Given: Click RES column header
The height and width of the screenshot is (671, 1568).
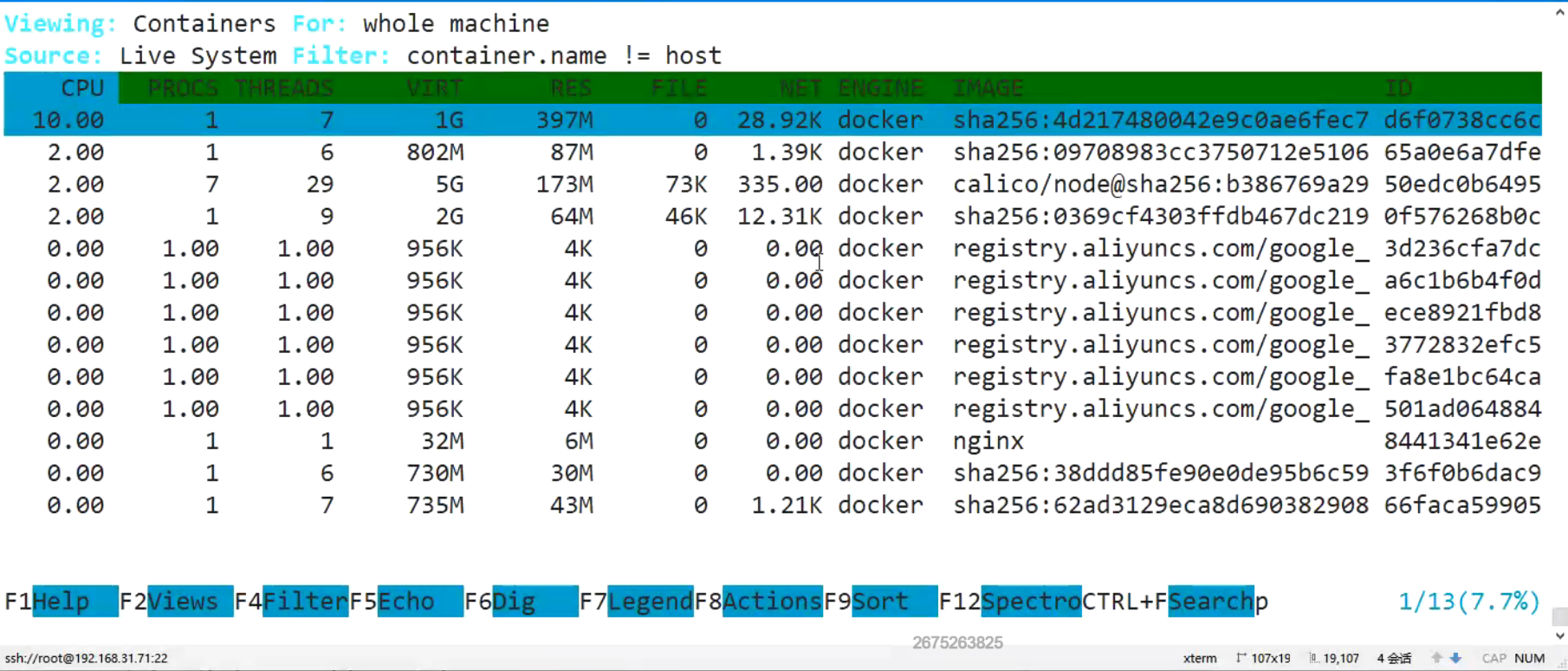Looking at the screenshot, I should click(x=571, y=88).
